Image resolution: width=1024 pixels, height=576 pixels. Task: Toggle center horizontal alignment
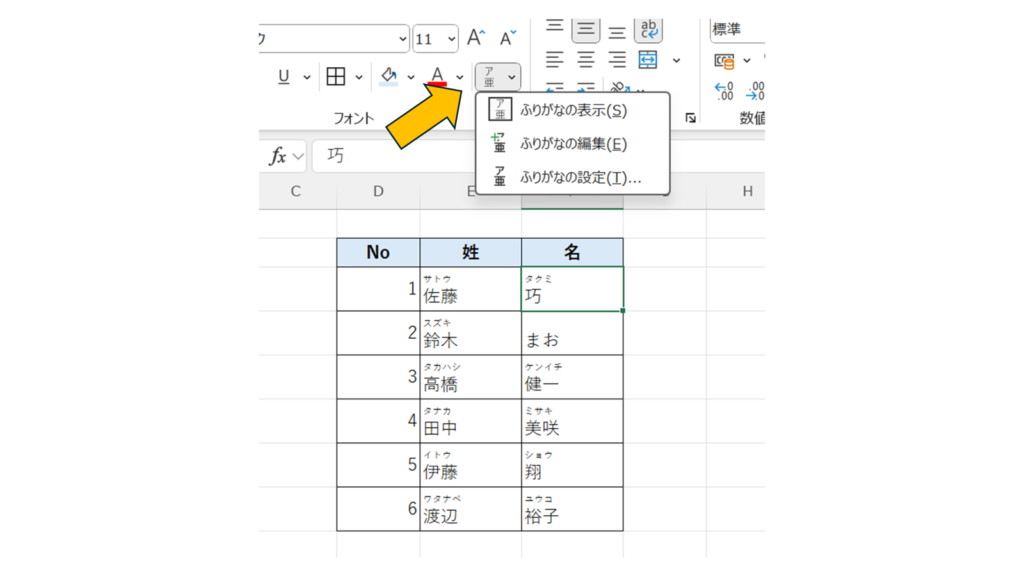pyautogui.click(x=585, y=60)
